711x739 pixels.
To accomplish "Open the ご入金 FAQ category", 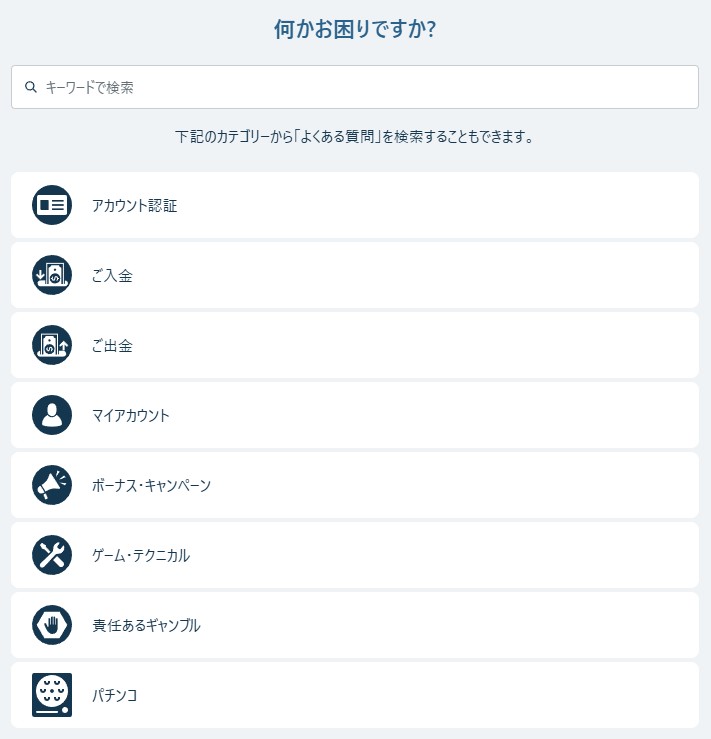I will [x=355, y=275].
